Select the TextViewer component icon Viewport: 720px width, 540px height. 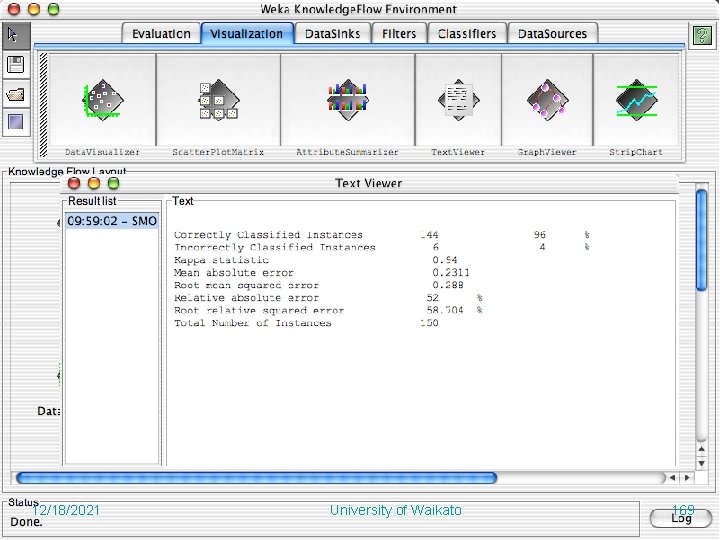point(458,100)
